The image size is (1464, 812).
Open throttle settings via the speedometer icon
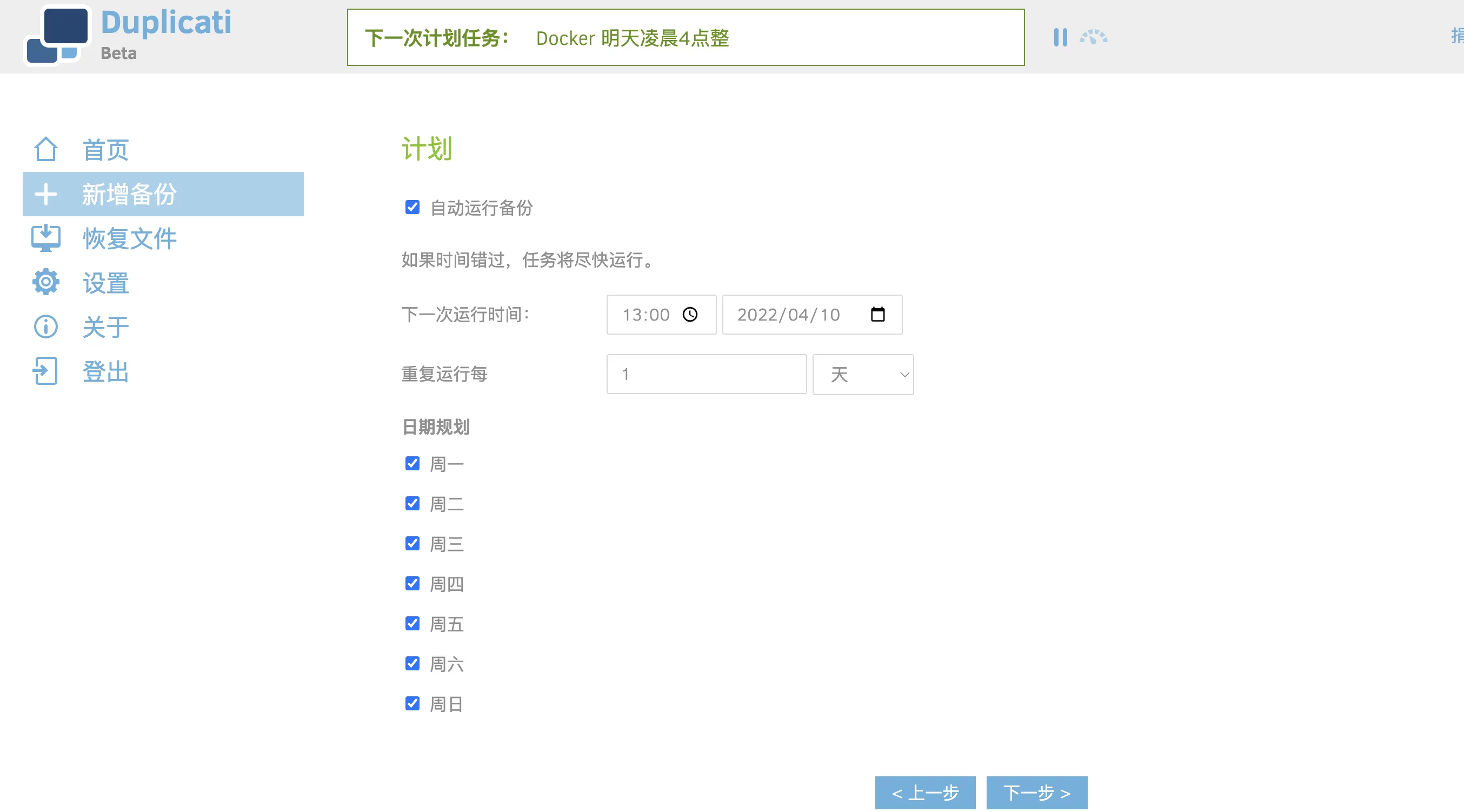tap(1093, 37)
